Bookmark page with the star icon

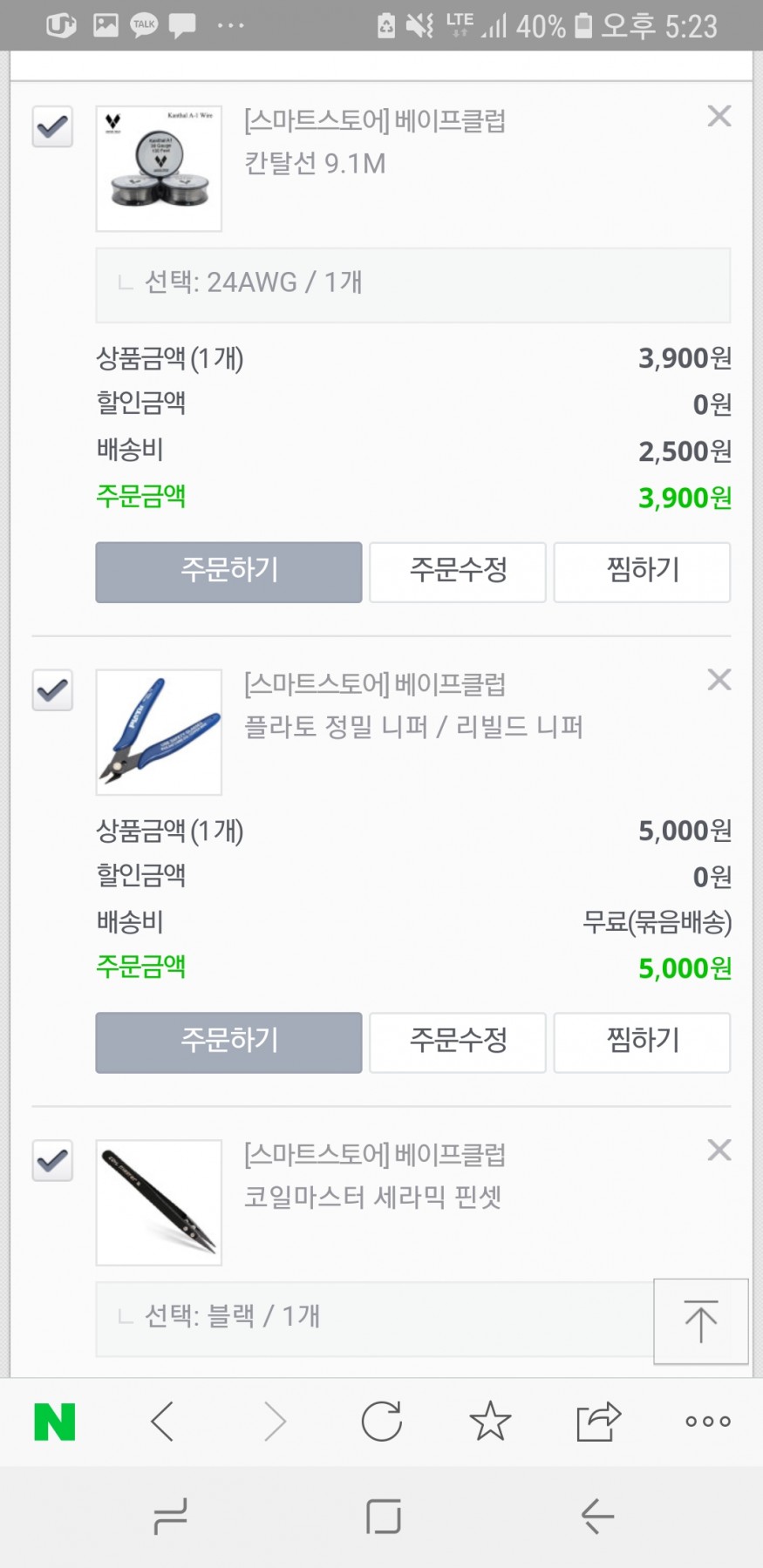[x=490, y=1422]
